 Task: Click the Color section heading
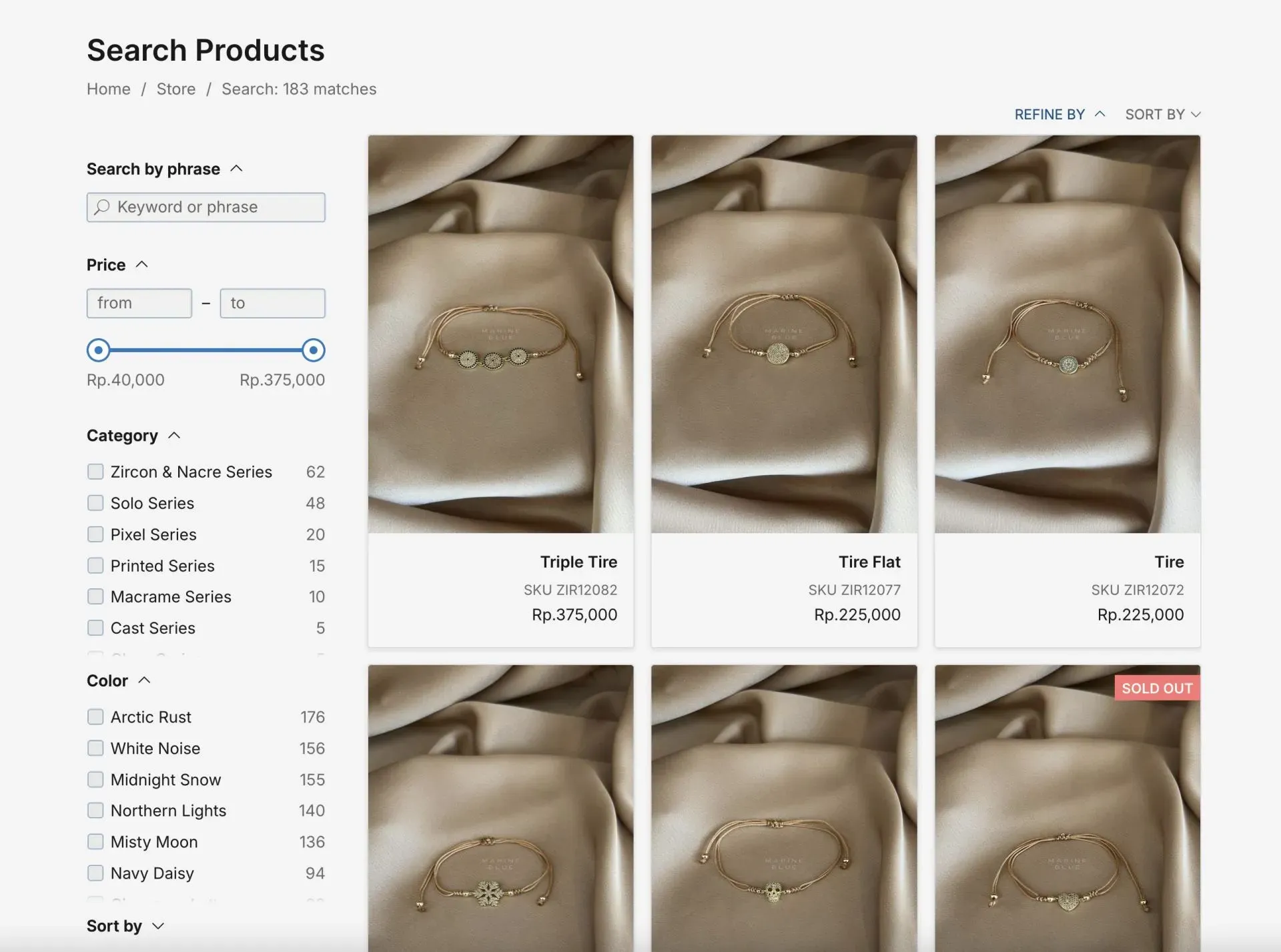tap(107, 681)
